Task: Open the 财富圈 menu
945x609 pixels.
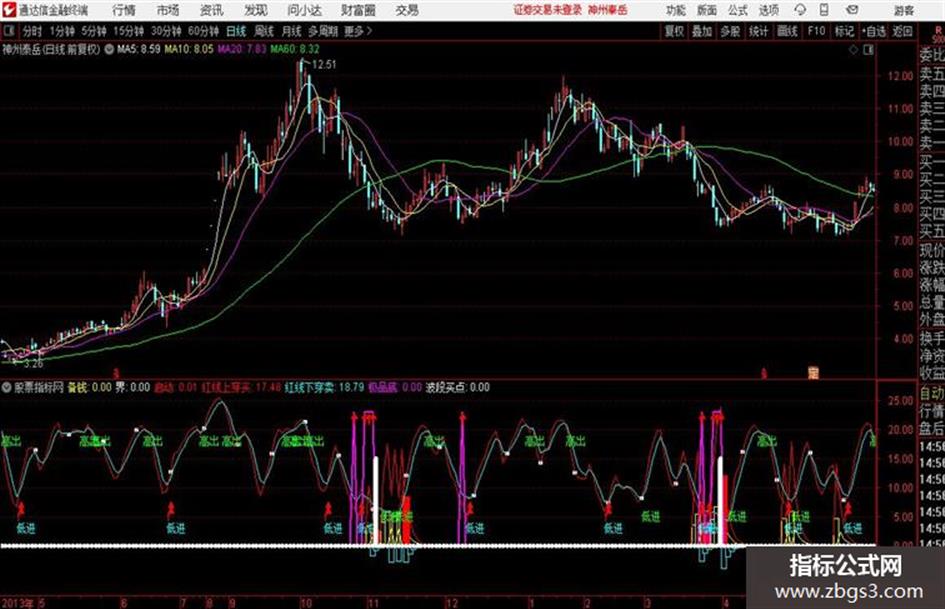Action: pyautogui.click(x=358, y=10)
